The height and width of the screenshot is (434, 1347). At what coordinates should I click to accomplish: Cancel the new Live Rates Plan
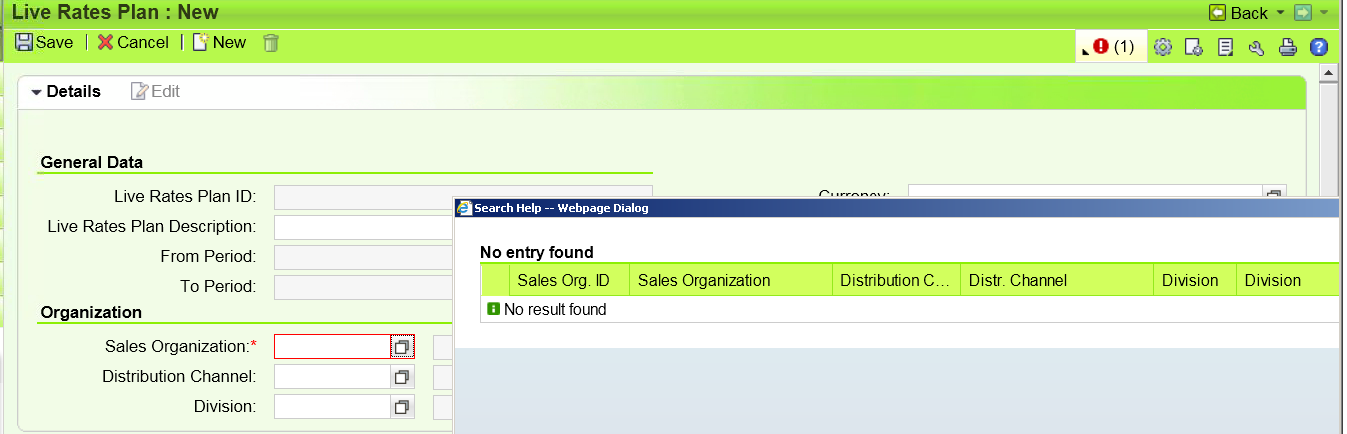[133, 42]
